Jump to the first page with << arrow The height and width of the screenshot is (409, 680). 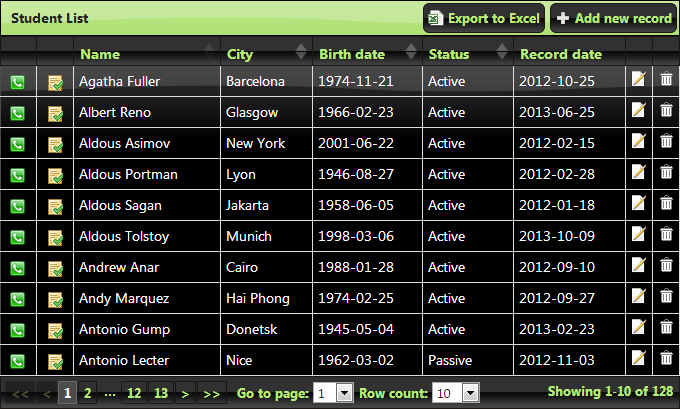tap(20, 393)
